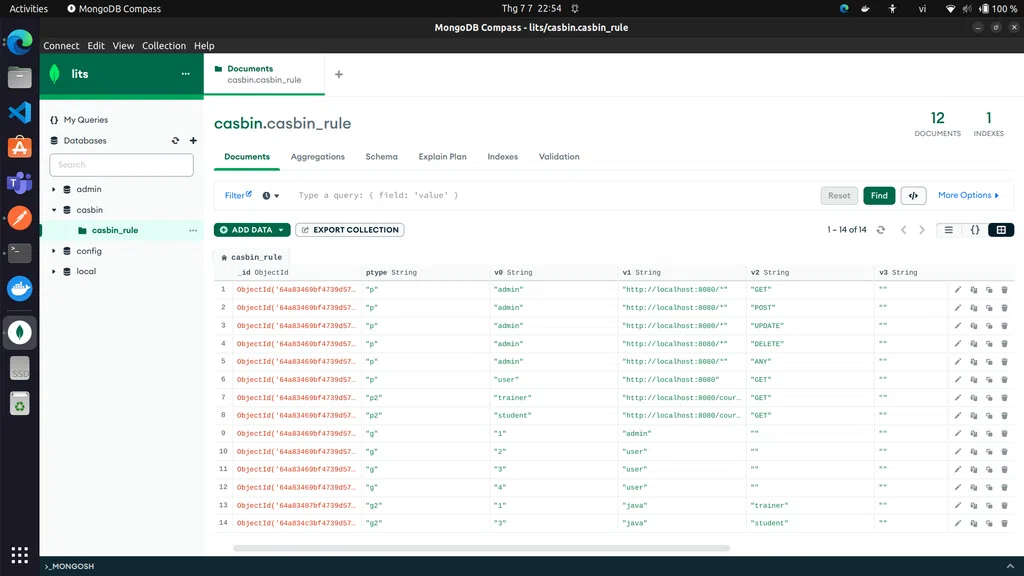
Task: Copy row 6 document with v0 user
Action: tap(973, 379)
